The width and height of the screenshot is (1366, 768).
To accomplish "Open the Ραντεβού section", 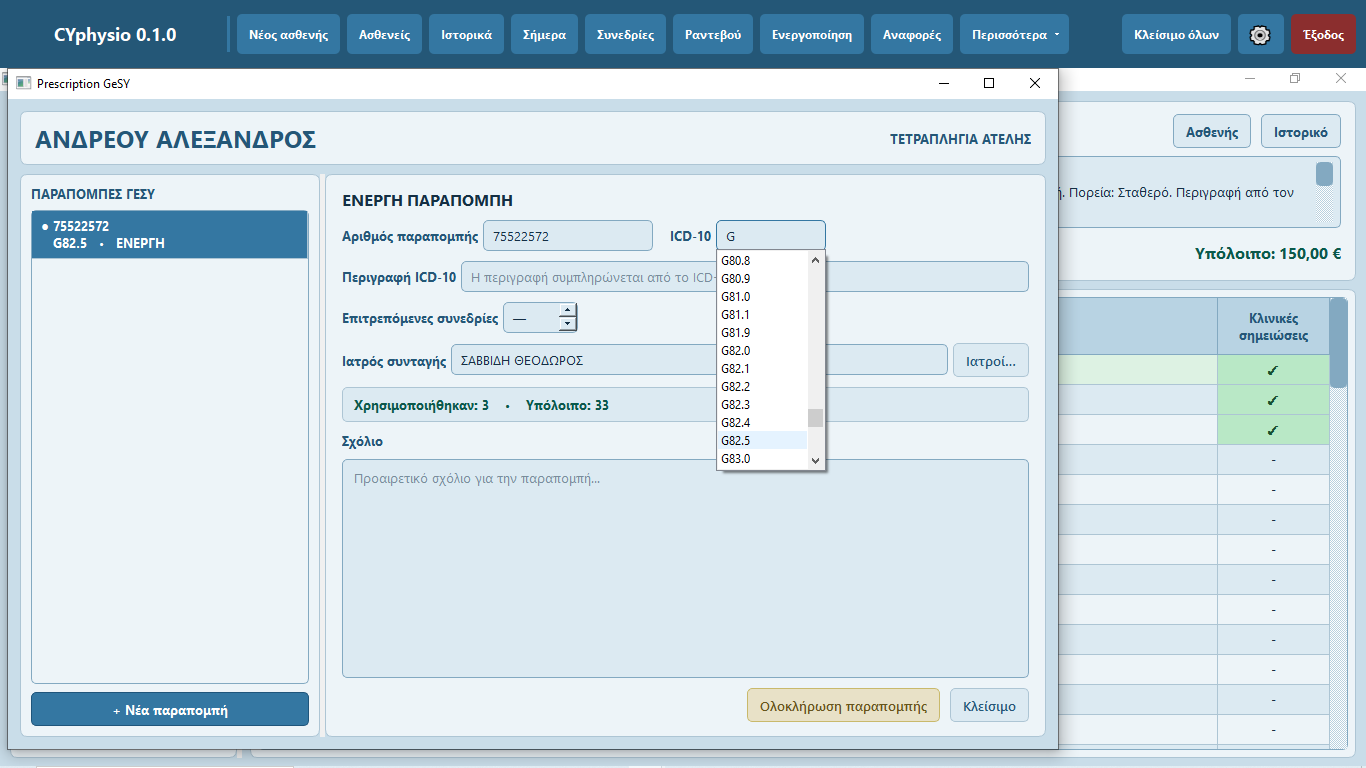I will click(713, 34).
